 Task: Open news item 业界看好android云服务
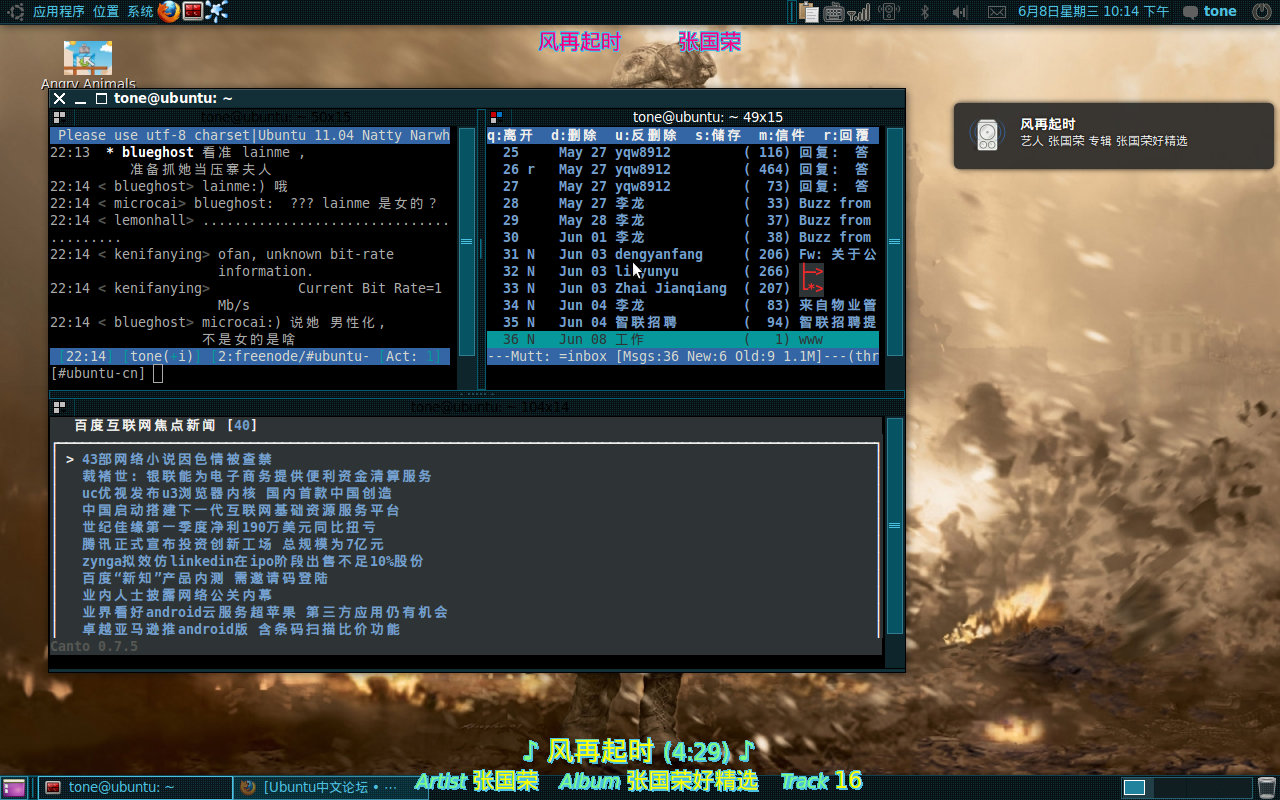[x=265, y=612]
